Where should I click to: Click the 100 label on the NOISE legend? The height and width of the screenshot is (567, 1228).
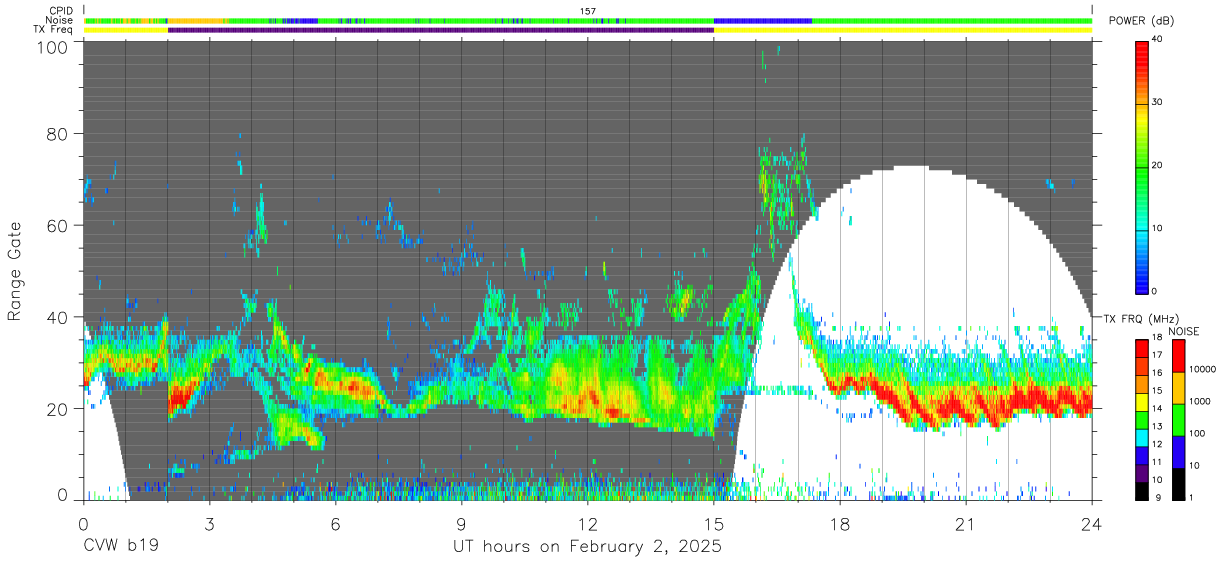click(x=1196, y=433)
